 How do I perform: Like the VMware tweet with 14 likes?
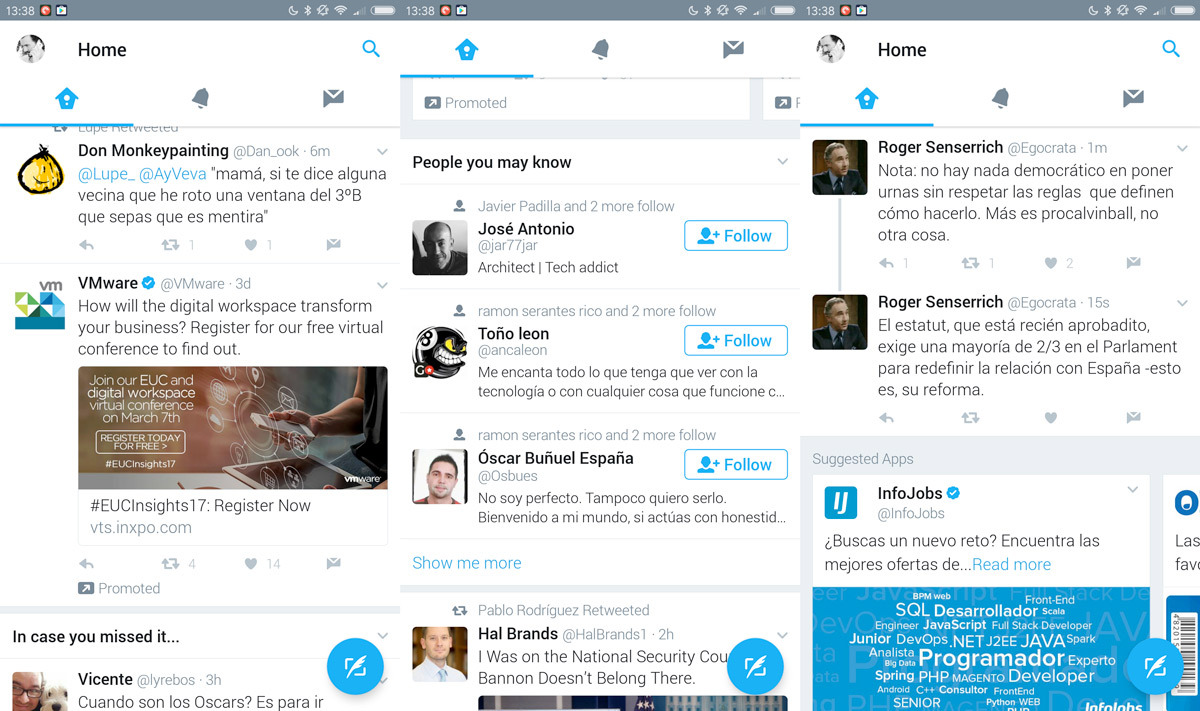click(251, 564)
